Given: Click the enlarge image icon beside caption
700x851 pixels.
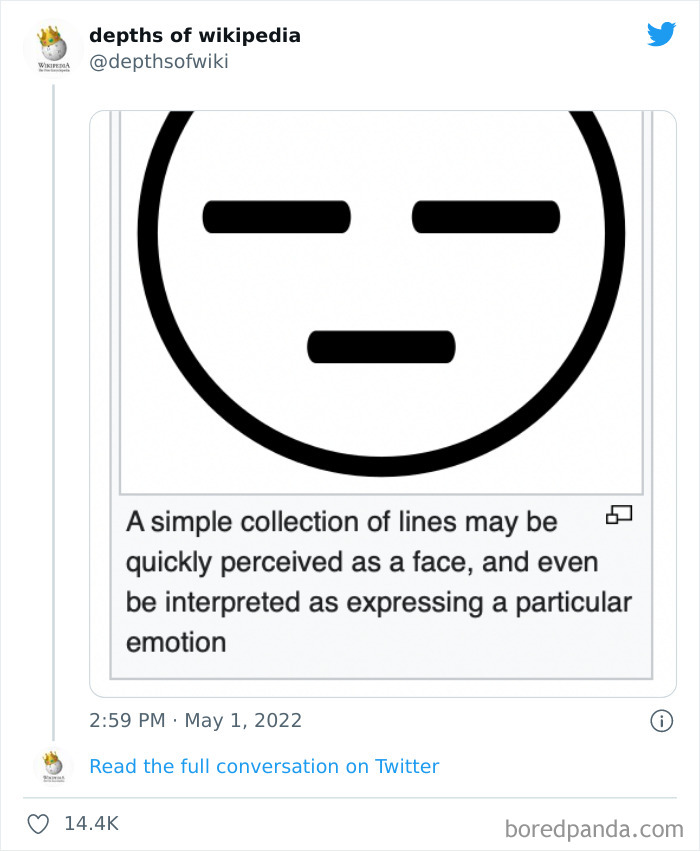Looking at the screenshot, I should [619, 515].
